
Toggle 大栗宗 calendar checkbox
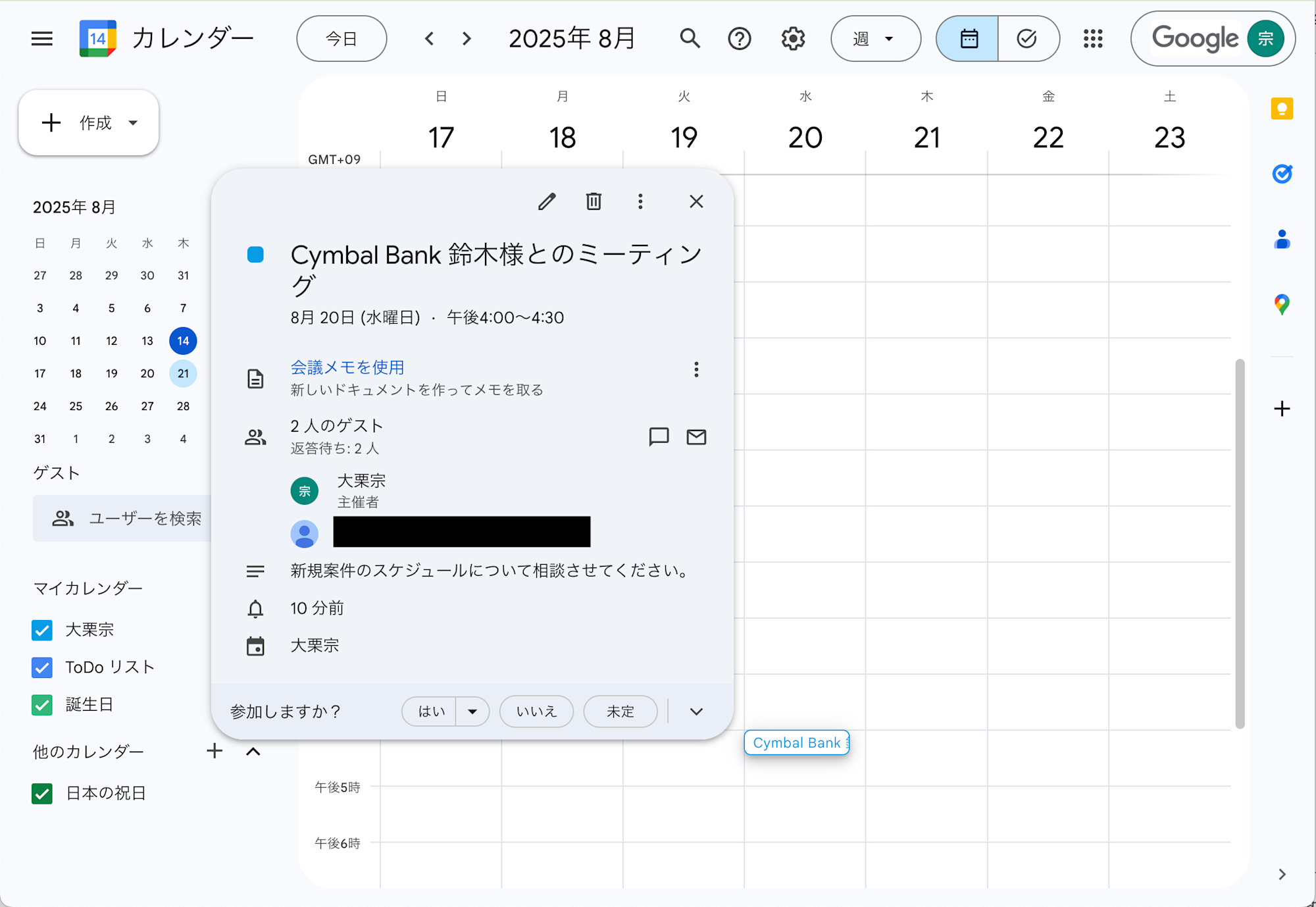(42, 630)
